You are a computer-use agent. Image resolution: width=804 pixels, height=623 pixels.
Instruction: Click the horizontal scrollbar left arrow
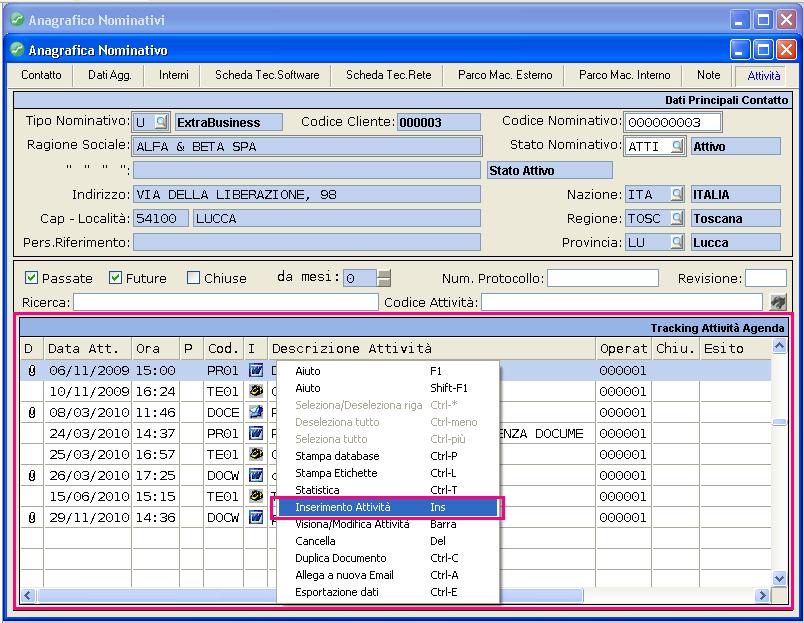pos(28,595)
